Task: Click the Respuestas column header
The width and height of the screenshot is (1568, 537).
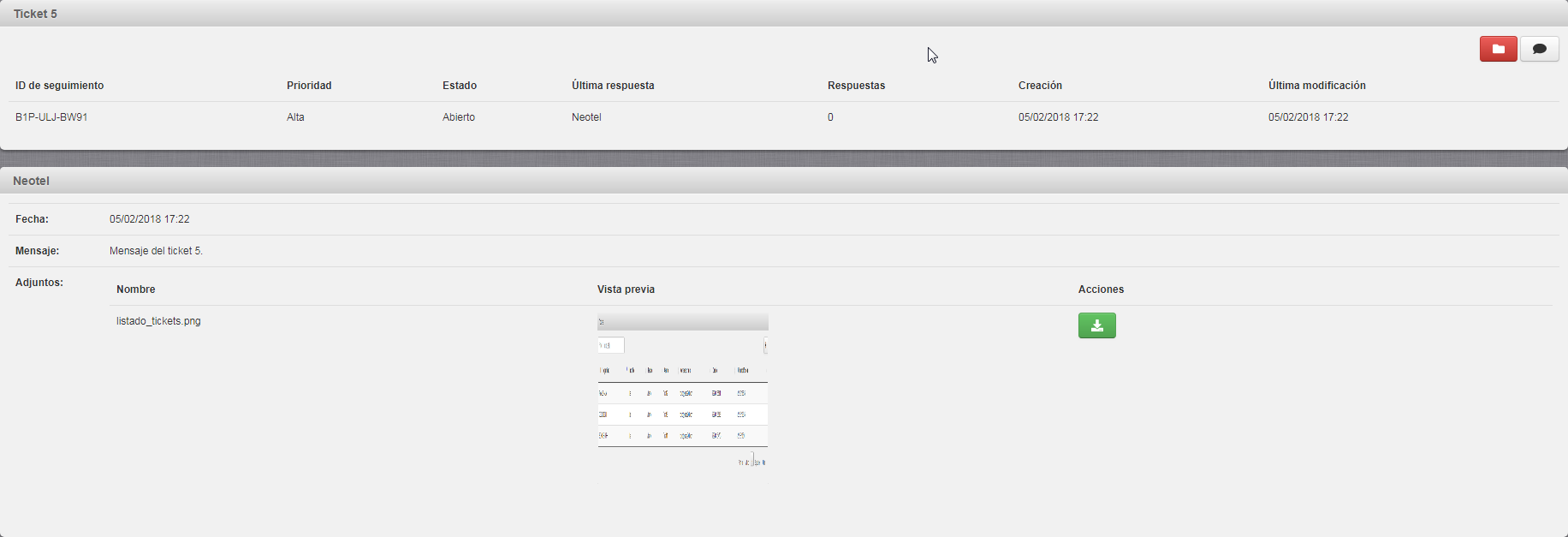Action: [856, 86]
